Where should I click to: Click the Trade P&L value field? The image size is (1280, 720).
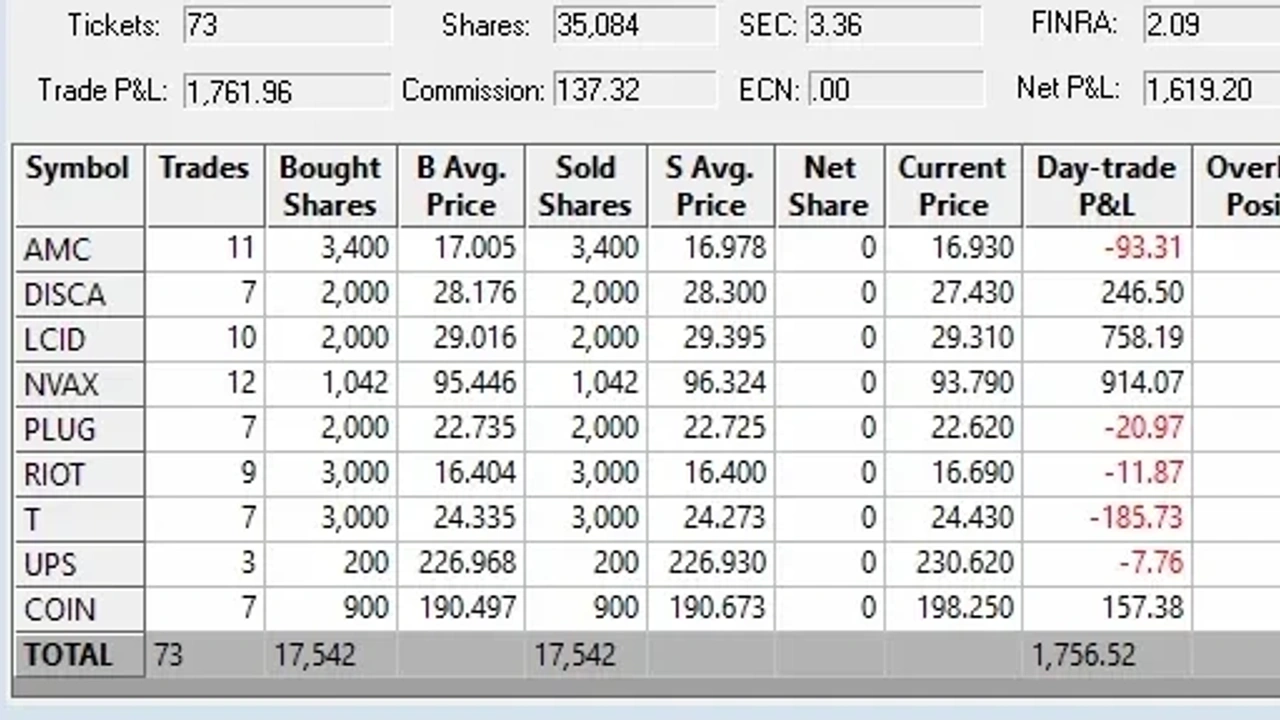click(287, 91)
